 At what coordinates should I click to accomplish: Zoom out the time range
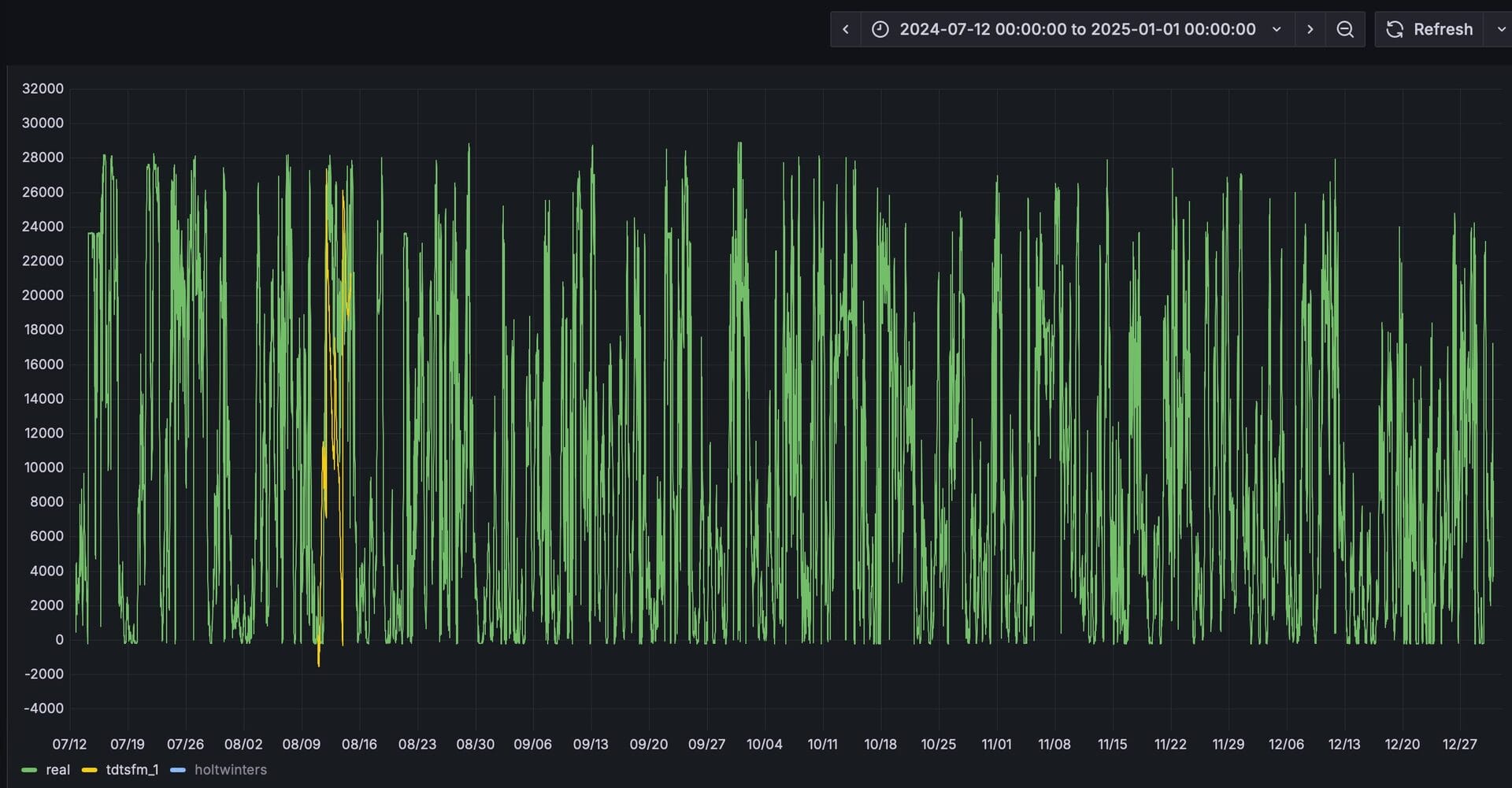(x=1345, y=29)
